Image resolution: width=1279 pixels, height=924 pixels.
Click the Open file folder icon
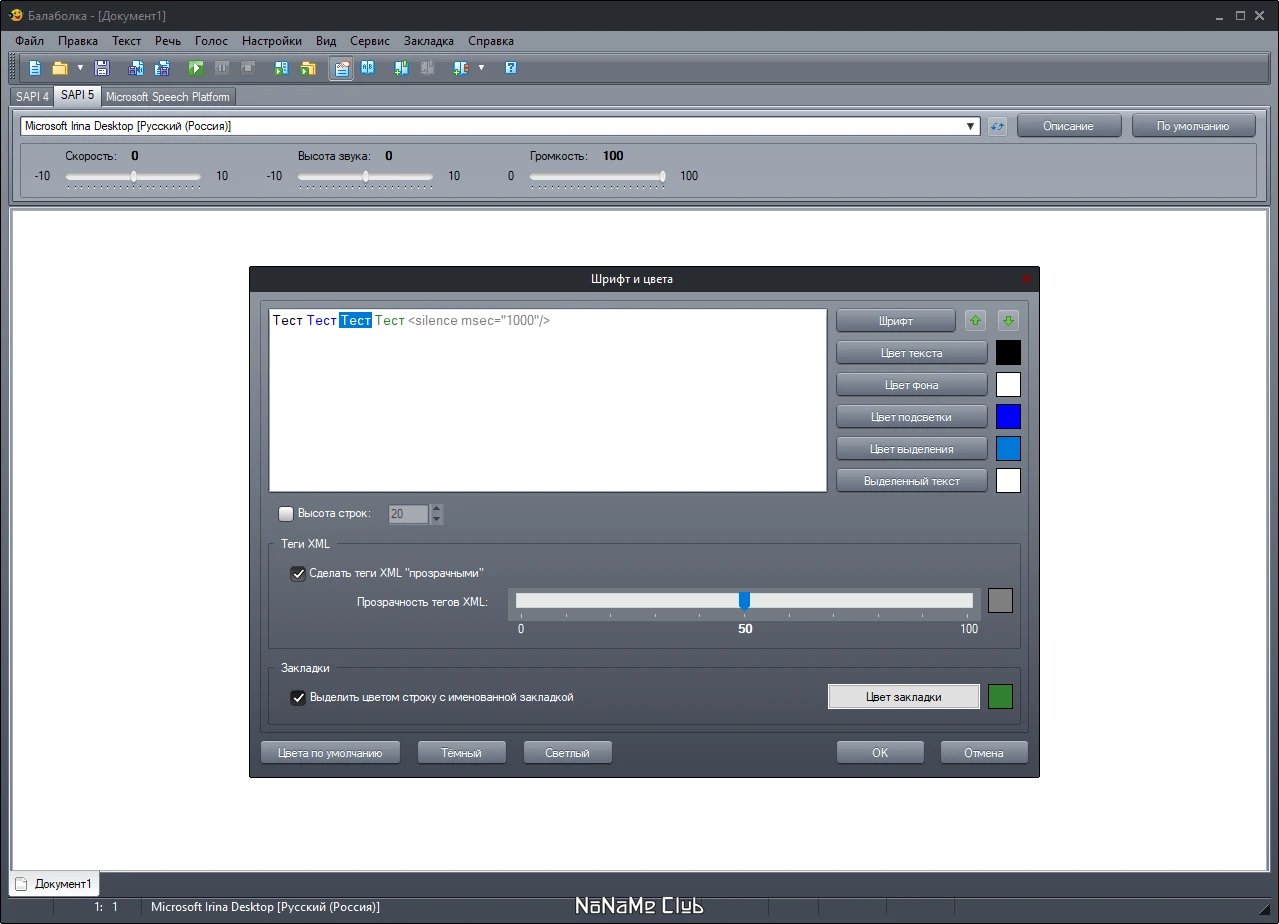point(60,68)
